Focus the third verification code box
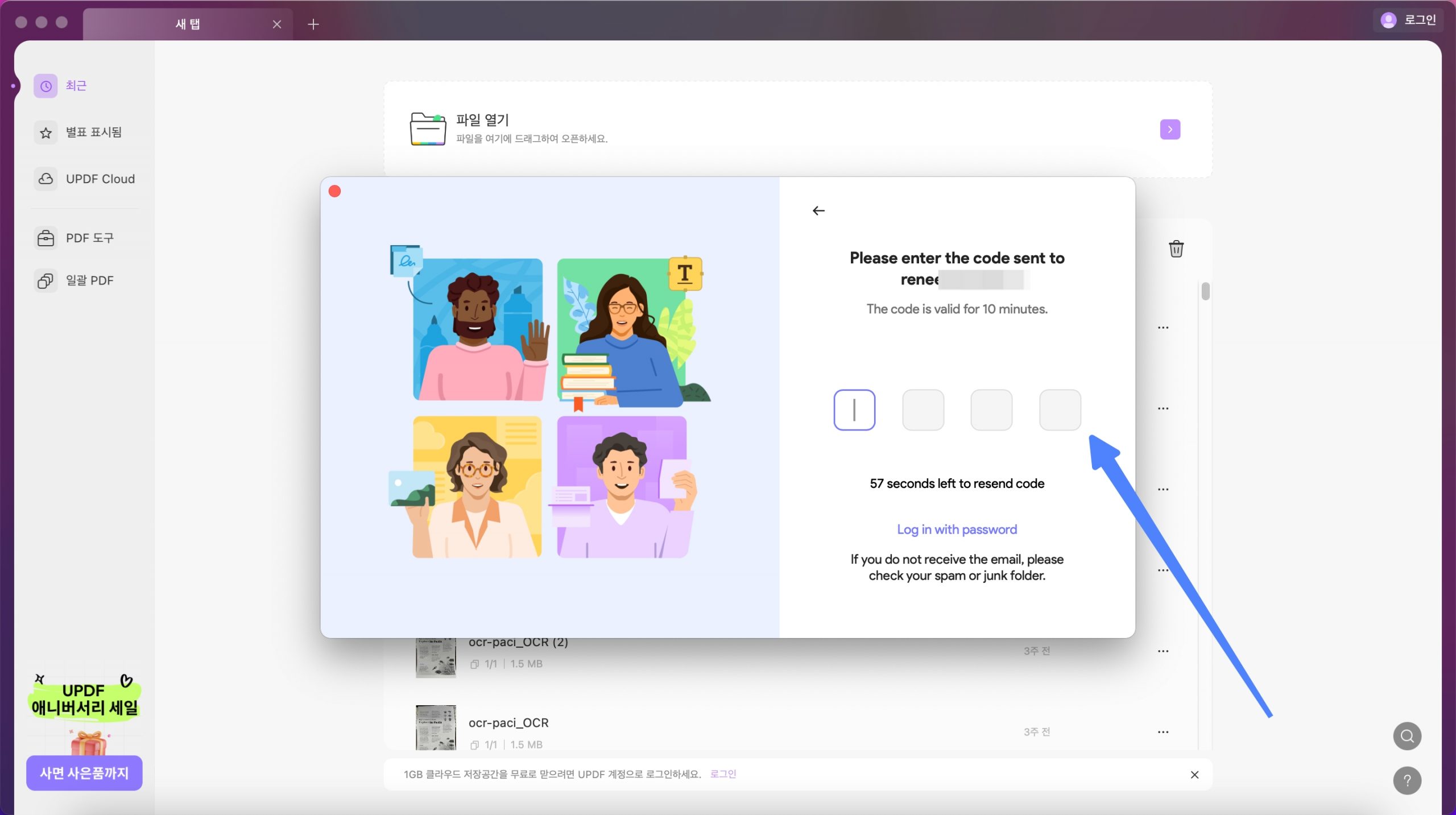The height and width of the screenshot is (815, 1456). point(991,410)
